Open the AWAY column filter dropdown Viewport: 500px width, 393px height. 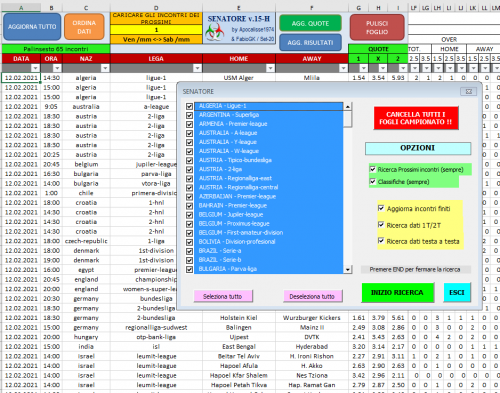click(343, 68)
